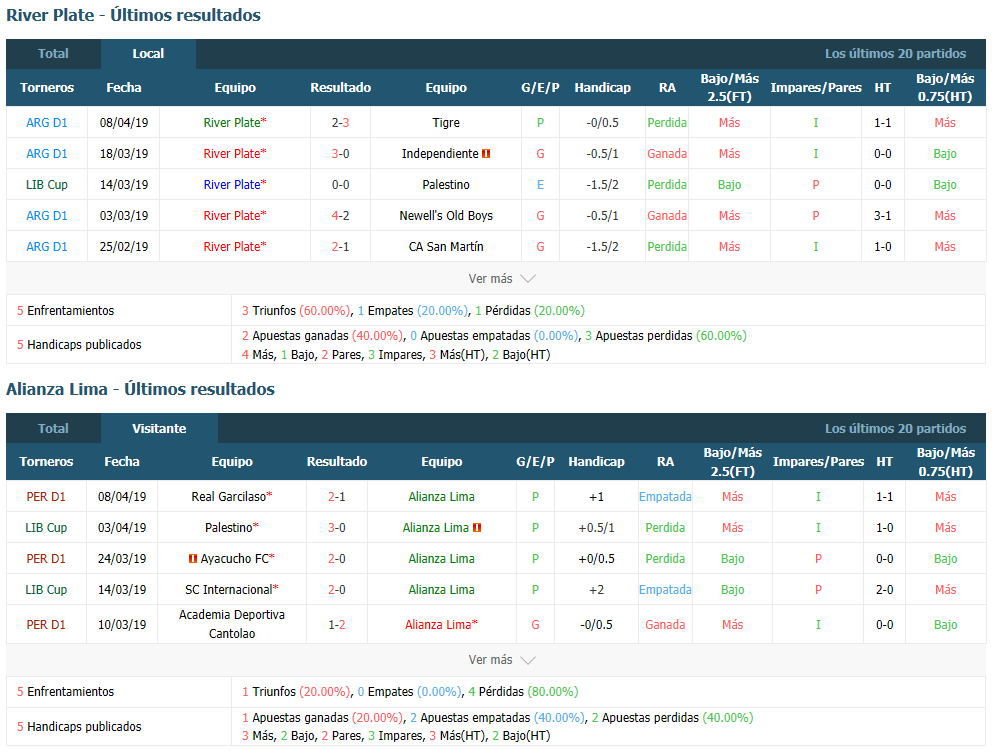Expand Ver más under River Plate results

[x=501, y=278]
